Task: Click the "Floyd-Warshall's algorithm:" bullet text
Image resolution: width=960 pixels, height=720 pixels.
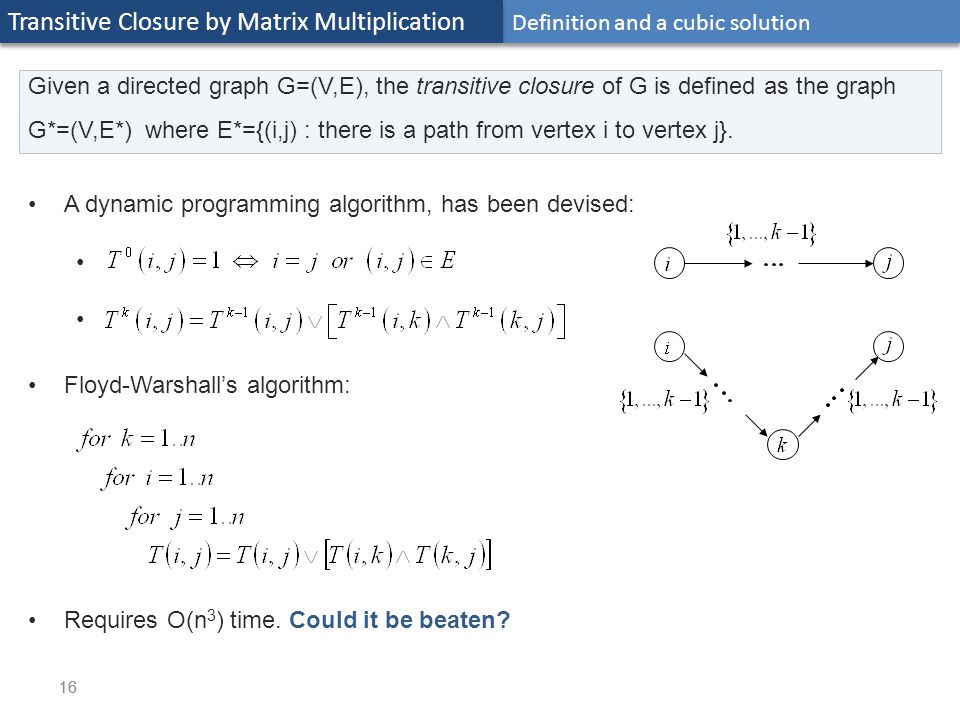Action: 207,385
